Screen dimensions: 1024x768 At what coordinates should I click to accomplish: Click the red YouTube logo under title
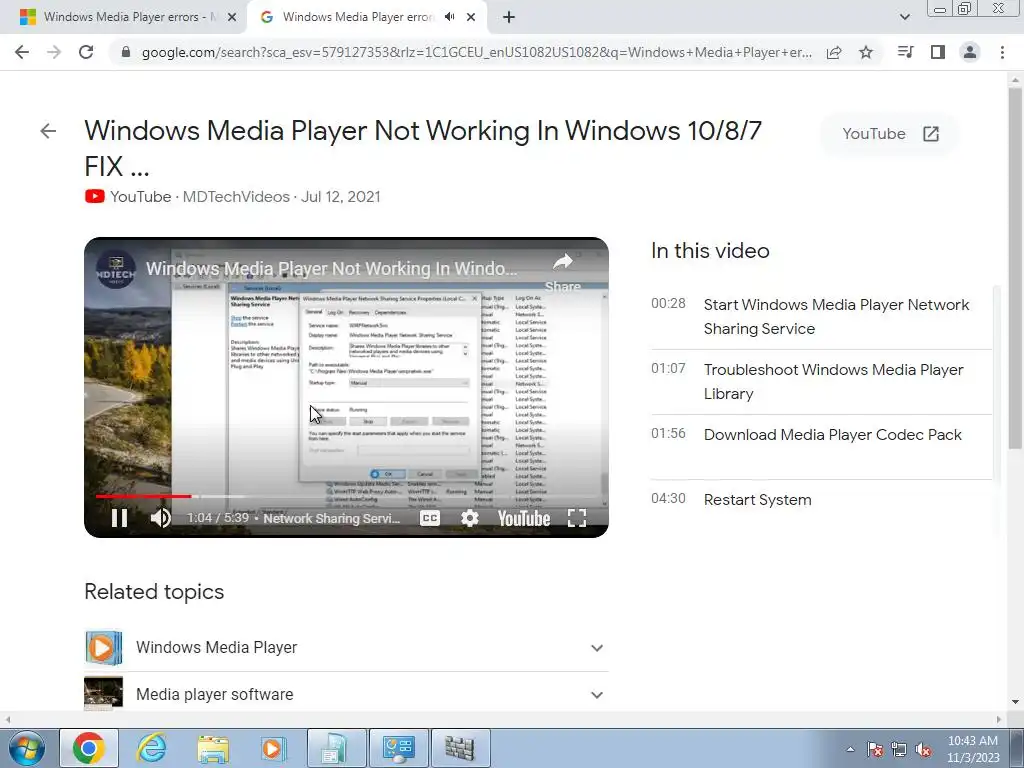click(x=95, y=196)
